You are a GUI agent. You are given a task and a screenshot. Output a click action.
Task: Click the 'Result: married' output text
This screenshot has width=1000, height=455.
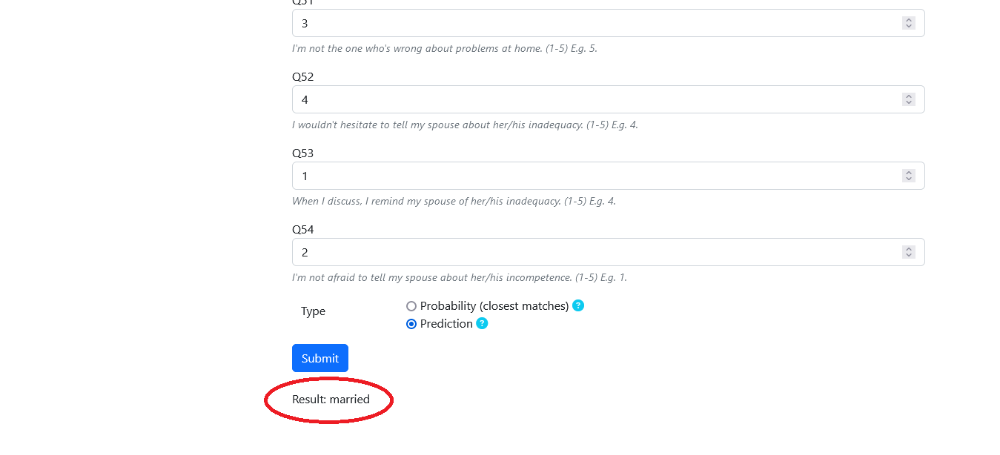(331, 399)
